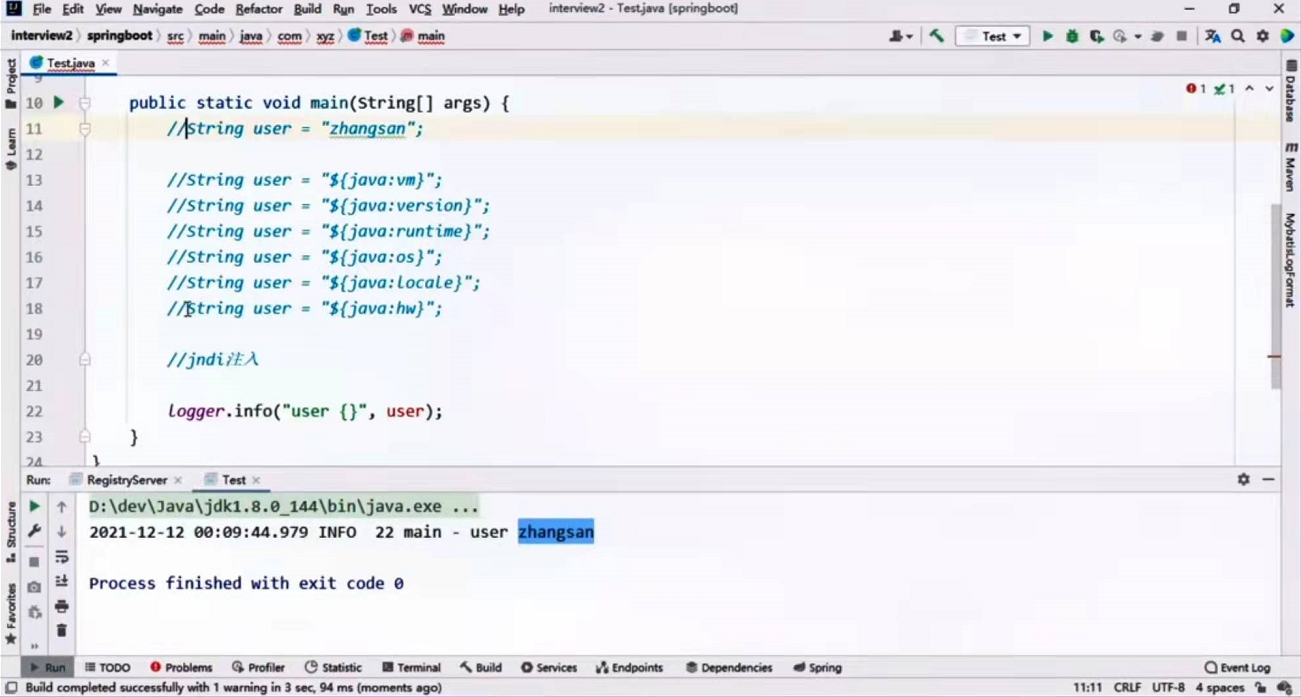Switch to the RegistryServer run tab
The width and height of the screenshot is (1301, 697).
126,480
